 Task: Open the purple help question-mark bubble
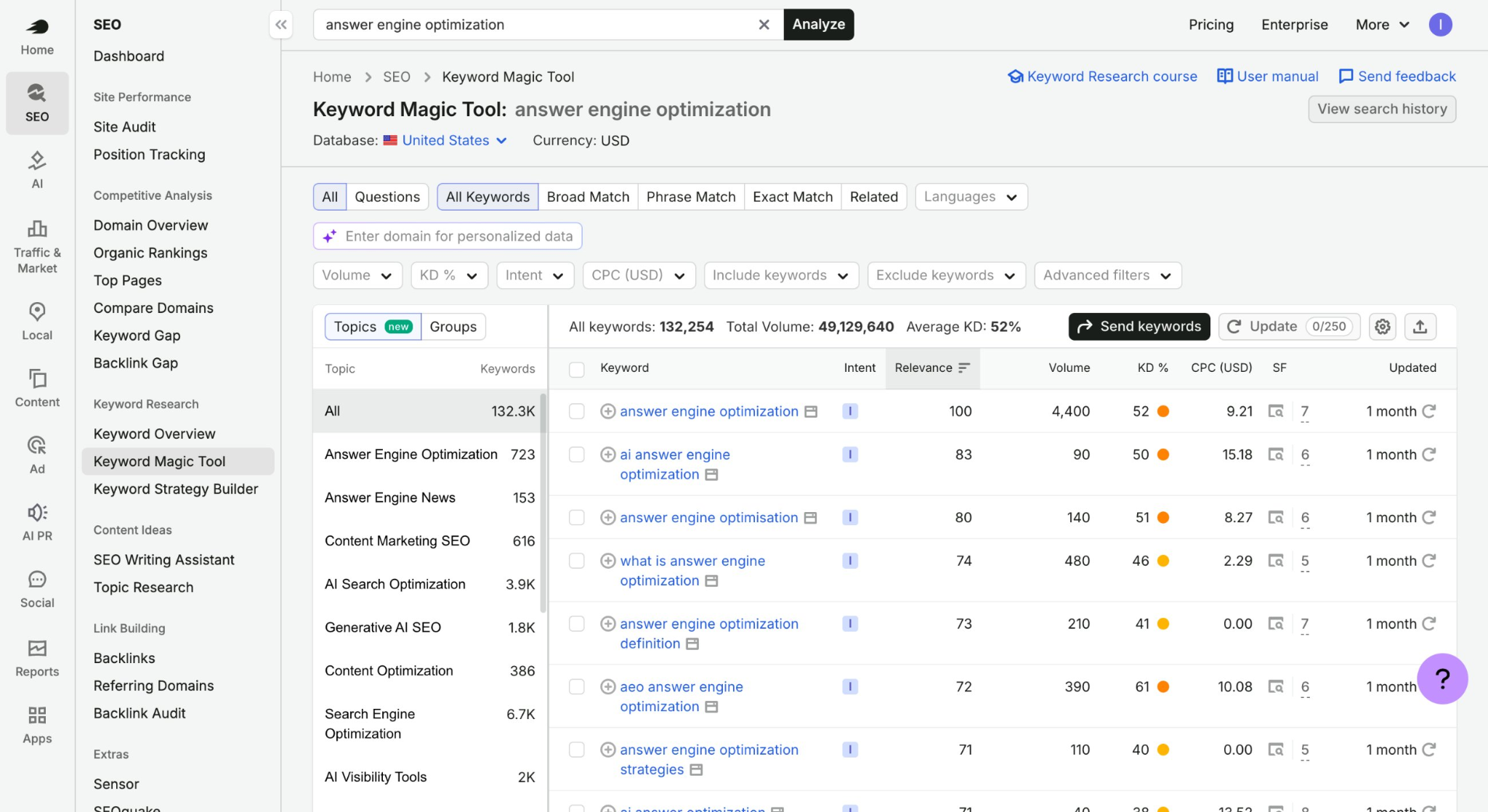[1442, 679]
